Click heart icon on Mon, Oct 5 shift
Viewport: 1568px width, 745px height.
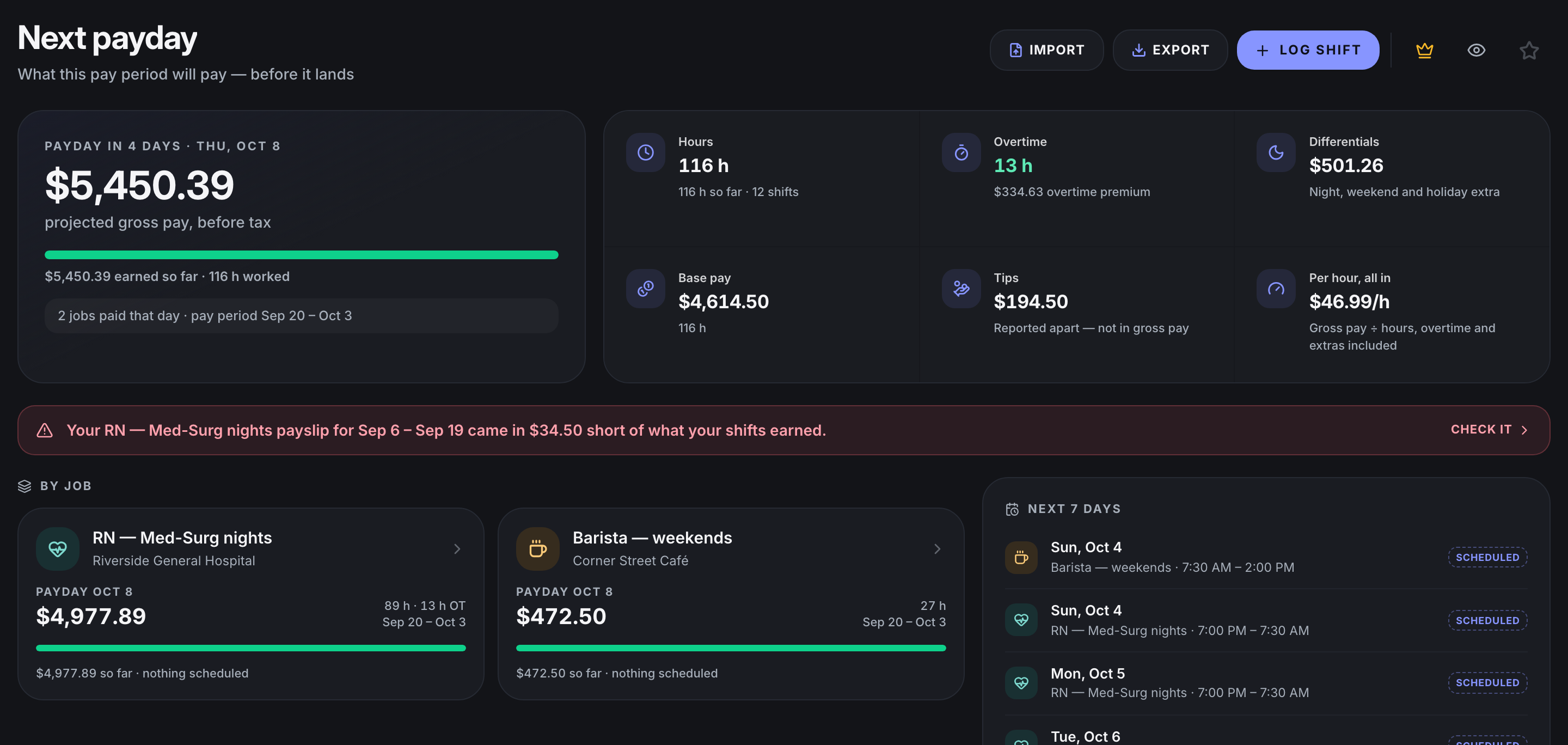pos(1021,682)
